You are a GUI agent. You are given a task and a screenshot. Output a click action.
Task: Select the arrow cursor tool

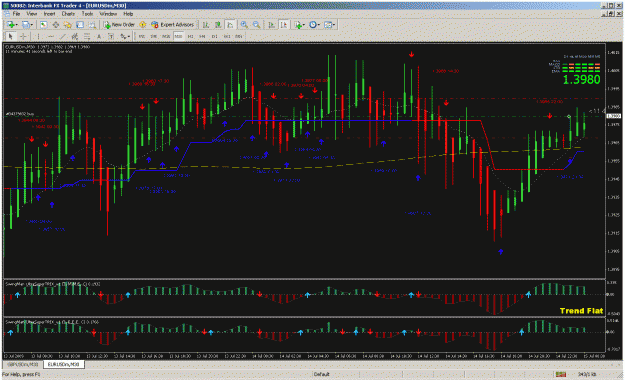pyautogui.click(x=10, y=36)
